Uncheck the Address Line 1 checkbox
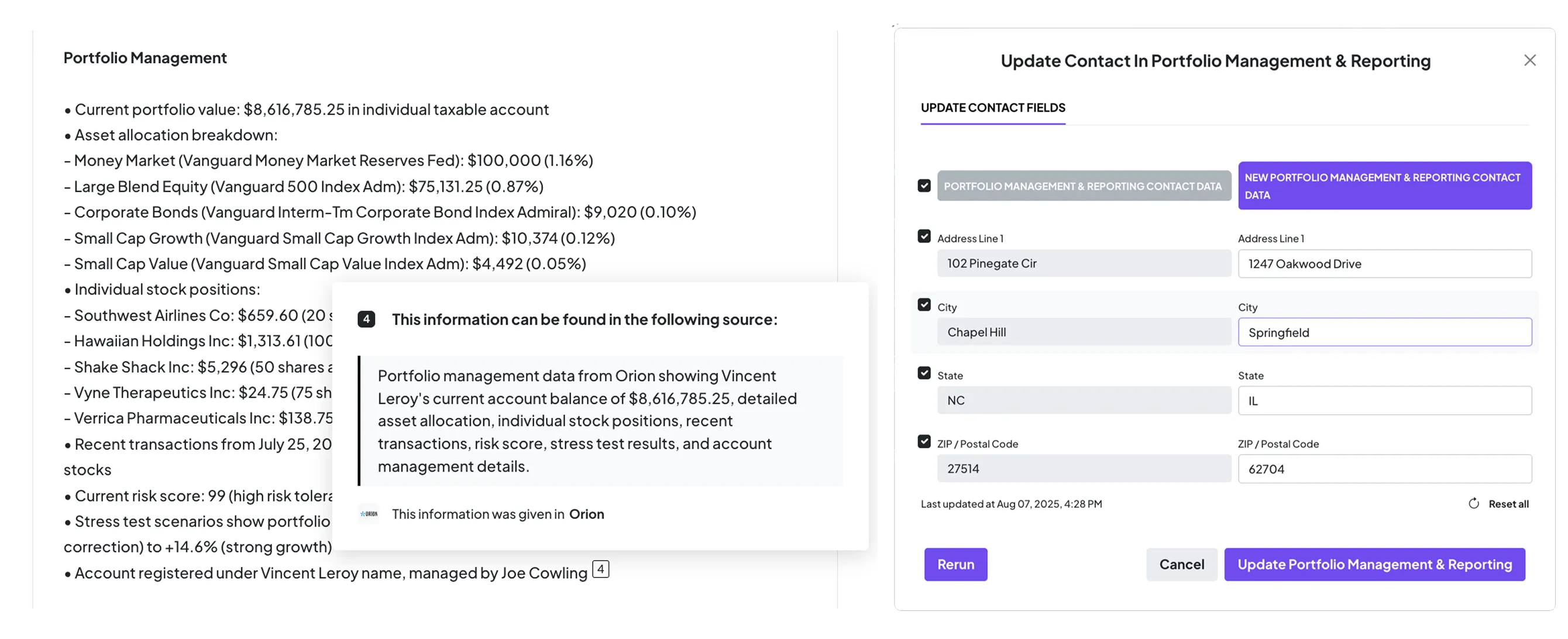Image resolution: width=1568 pixels, height=639 pixels. pos(924,236)
